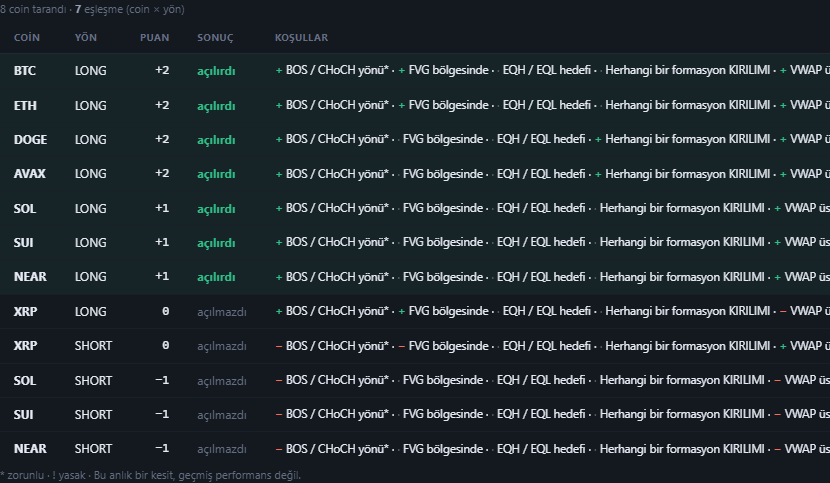Select the SUI SHORT row's -1 score
830x483 pixels.
162,414
